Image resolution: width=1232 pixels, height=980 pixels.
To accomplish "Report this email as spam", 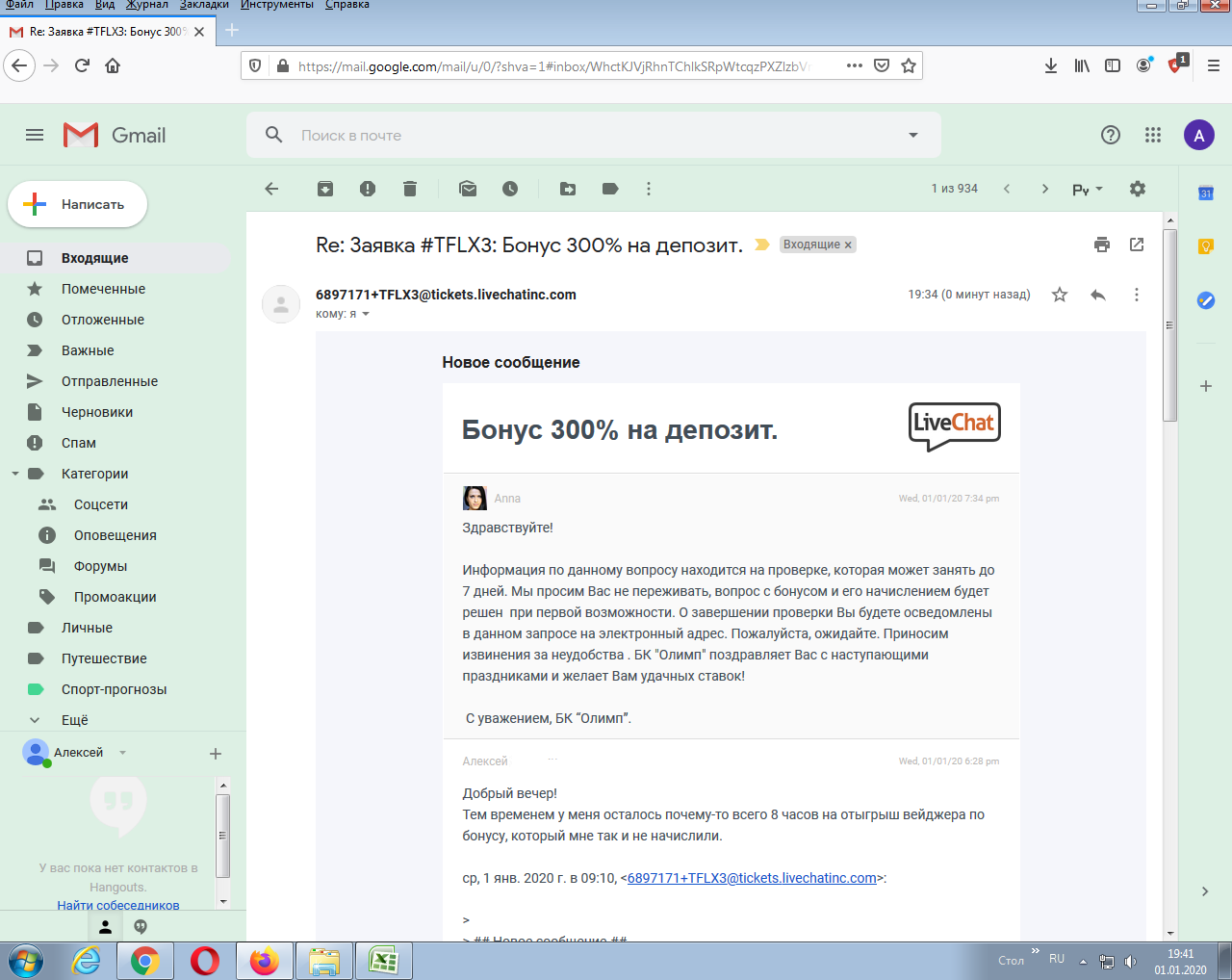I will coord(368,189).
